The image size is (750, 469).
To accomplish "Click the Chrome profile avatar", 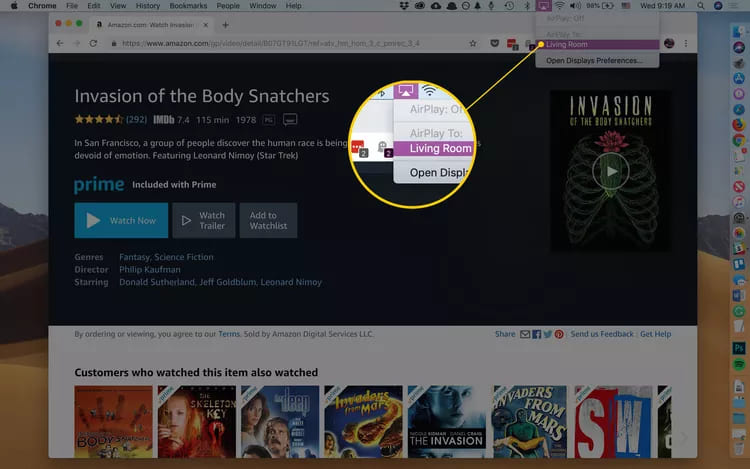I will 669,44.
